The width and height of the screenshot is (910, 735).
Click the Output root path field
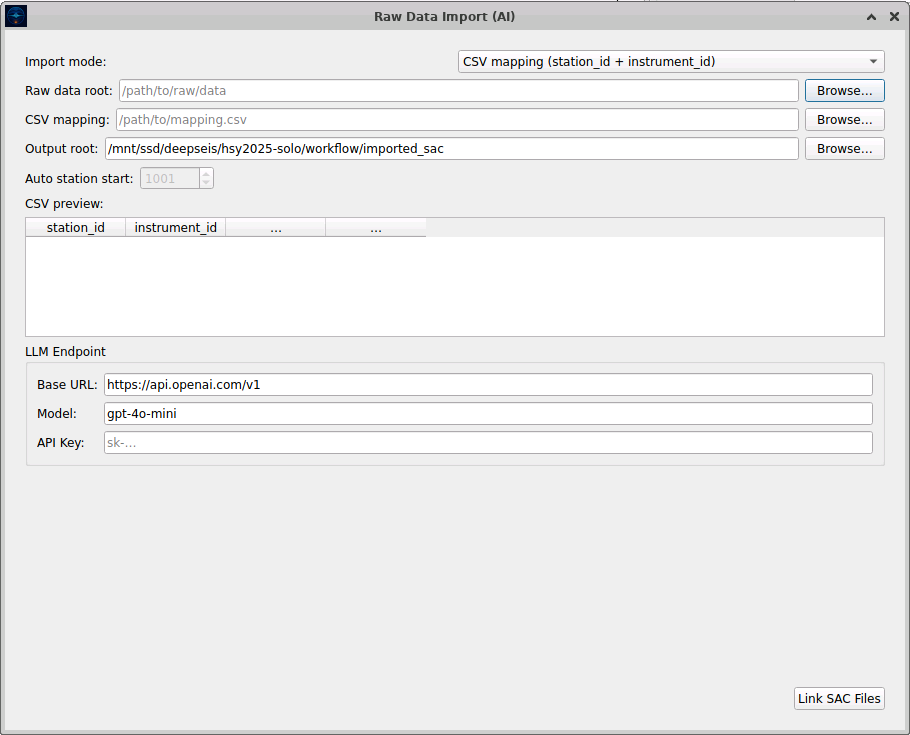(x=452, y=149)
